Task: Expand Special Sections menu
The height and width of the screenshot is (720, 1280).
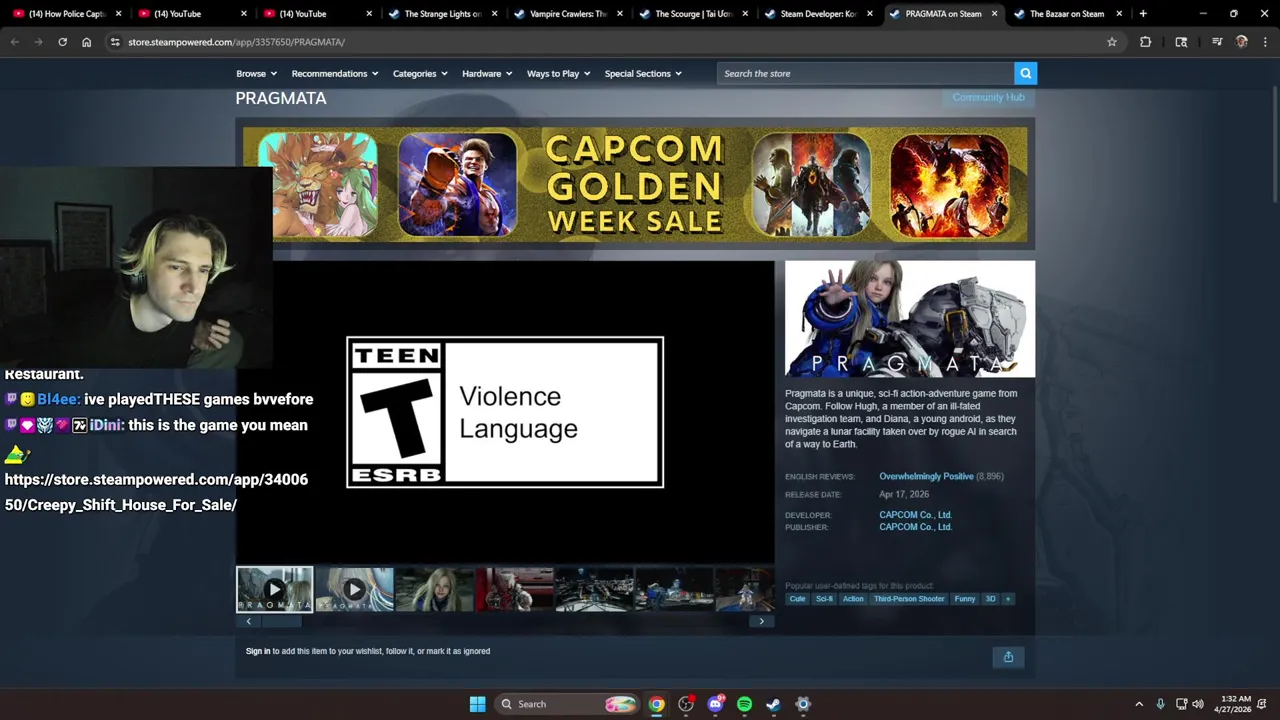Action: pos(643,73)
